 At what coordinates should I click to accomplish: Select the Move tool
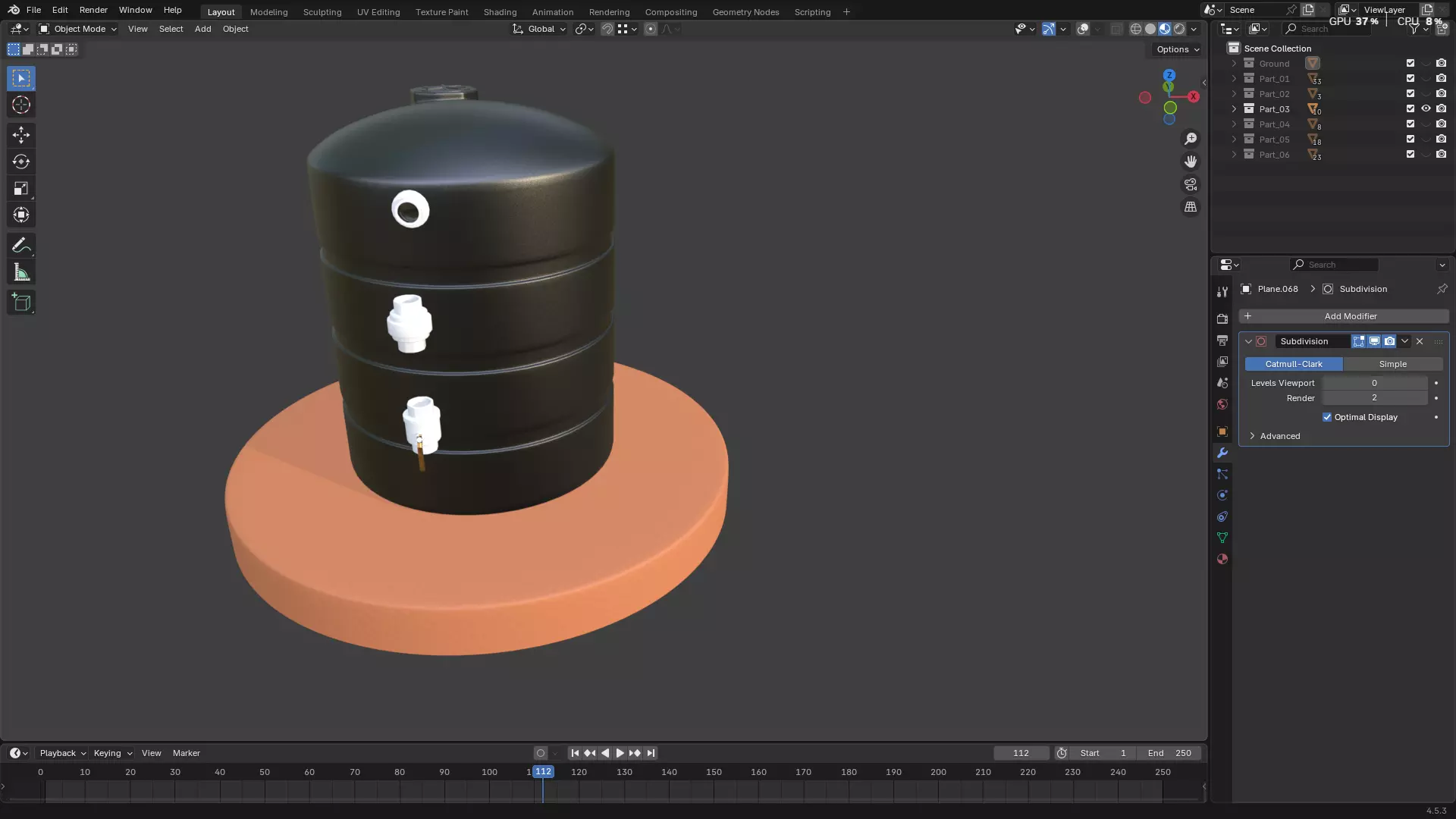[21, 135]
